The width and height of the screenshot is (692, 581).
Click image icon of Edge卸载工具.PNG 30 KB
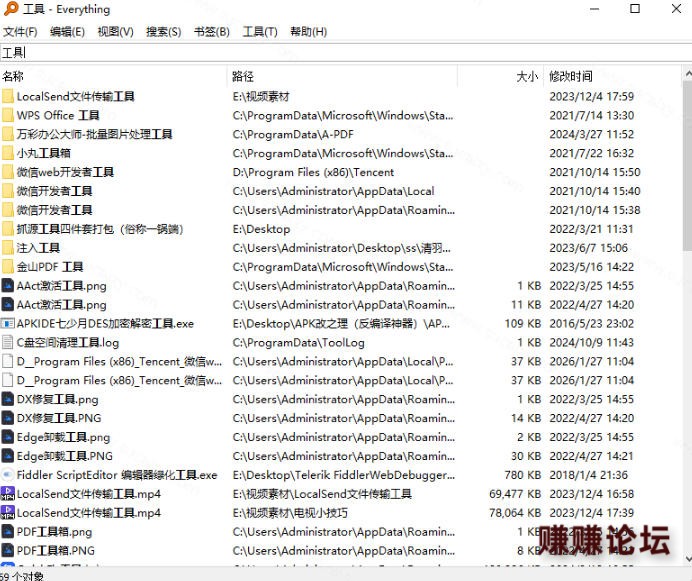8,456
